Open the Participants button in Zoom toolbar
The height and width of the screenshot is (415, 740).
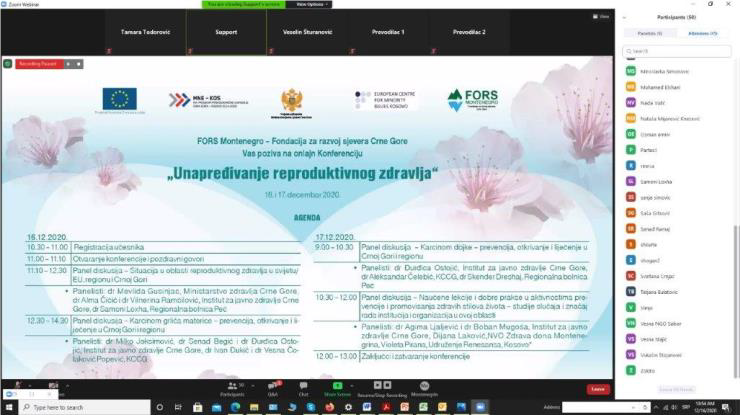click(232, 389)
